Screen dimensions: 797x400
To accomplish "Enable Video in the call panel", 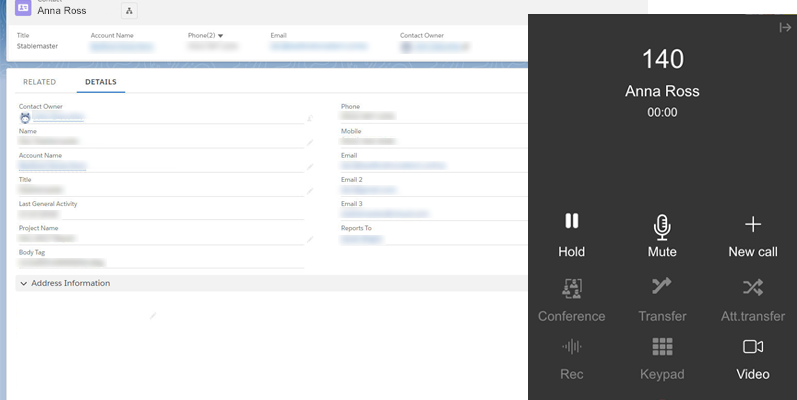I will (x=753, y=359).
